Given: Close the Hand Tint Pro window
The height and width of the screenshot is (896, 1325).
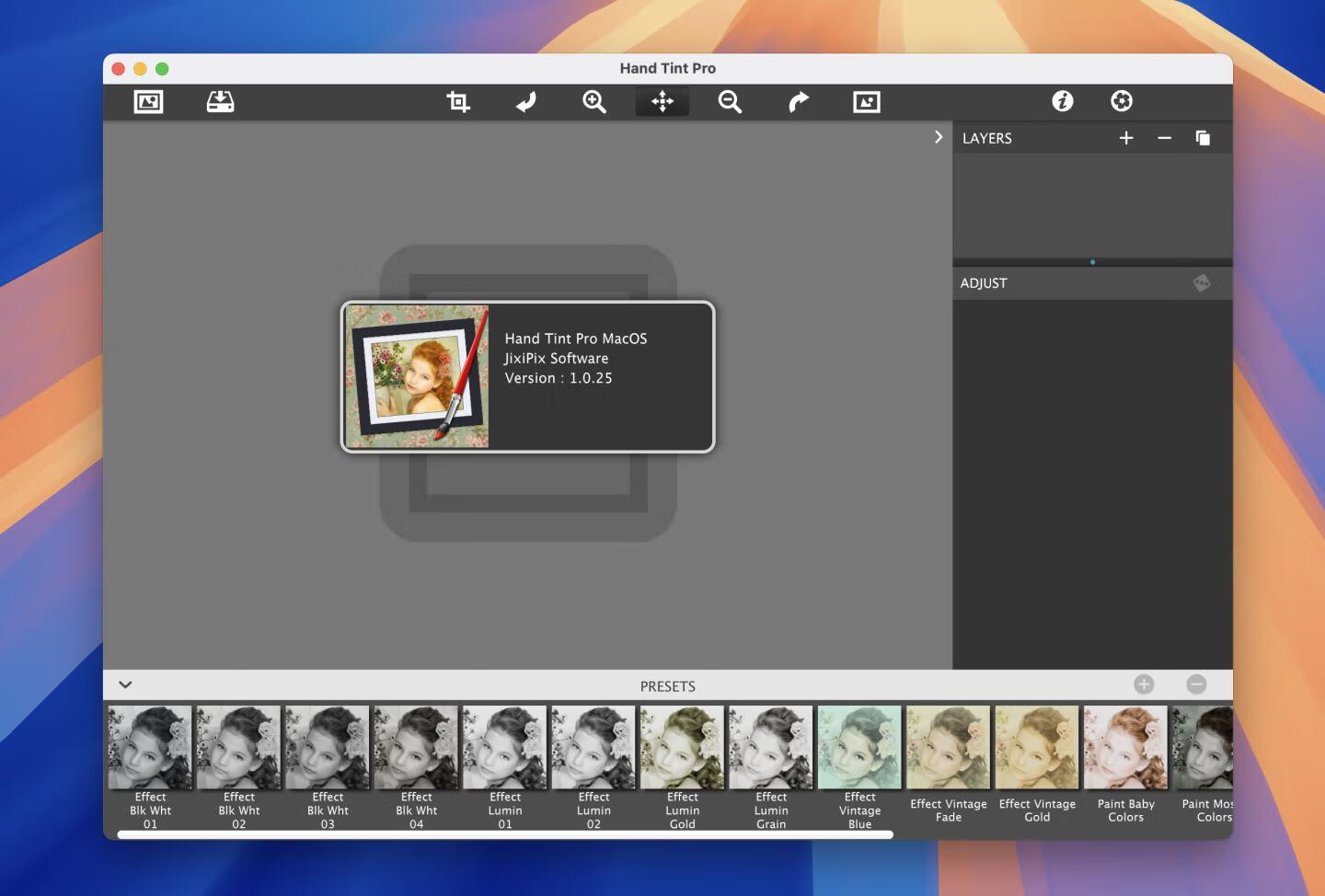Looking at the screenshot, I should pos(119,69).
